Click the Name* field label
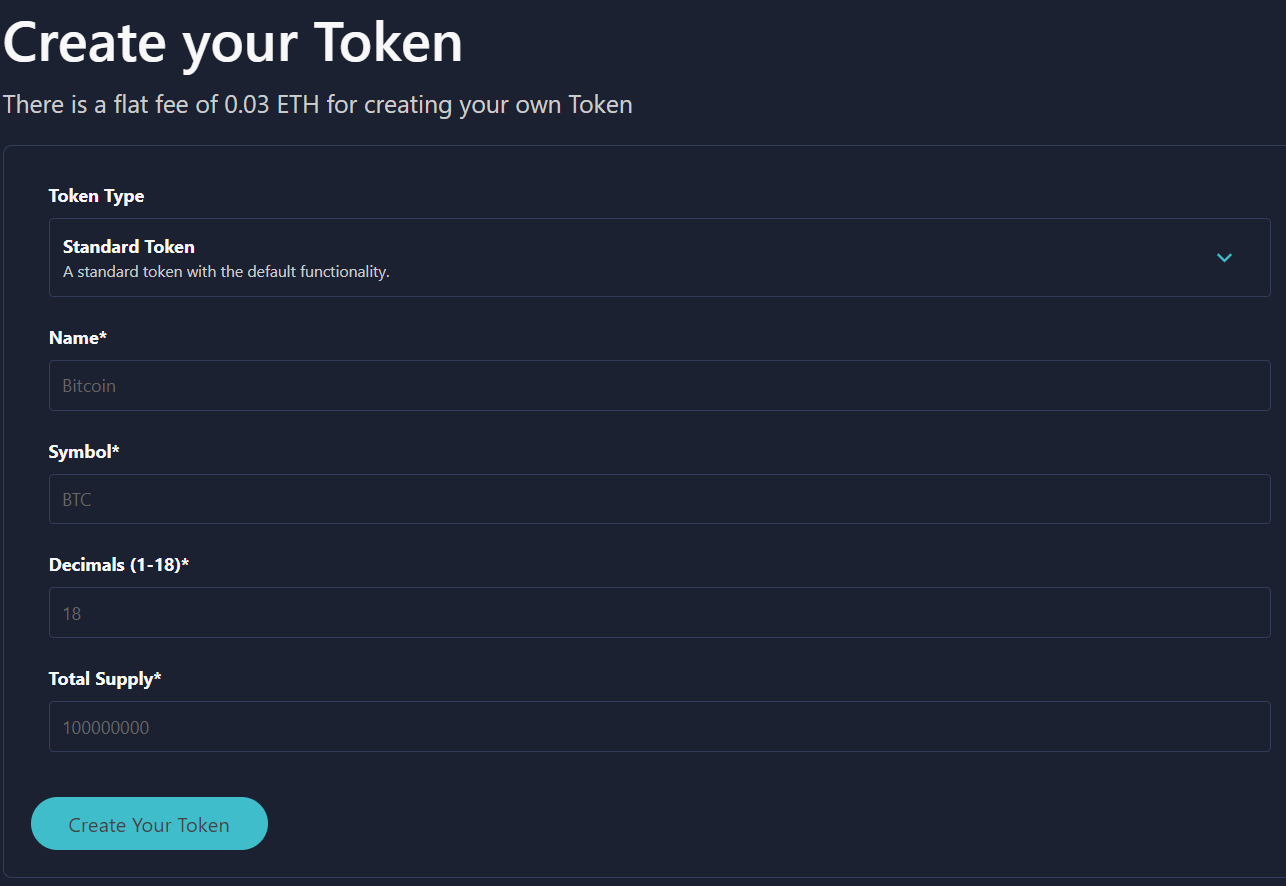The height and width of the screenshot is (886, 1286). (77, 337)
